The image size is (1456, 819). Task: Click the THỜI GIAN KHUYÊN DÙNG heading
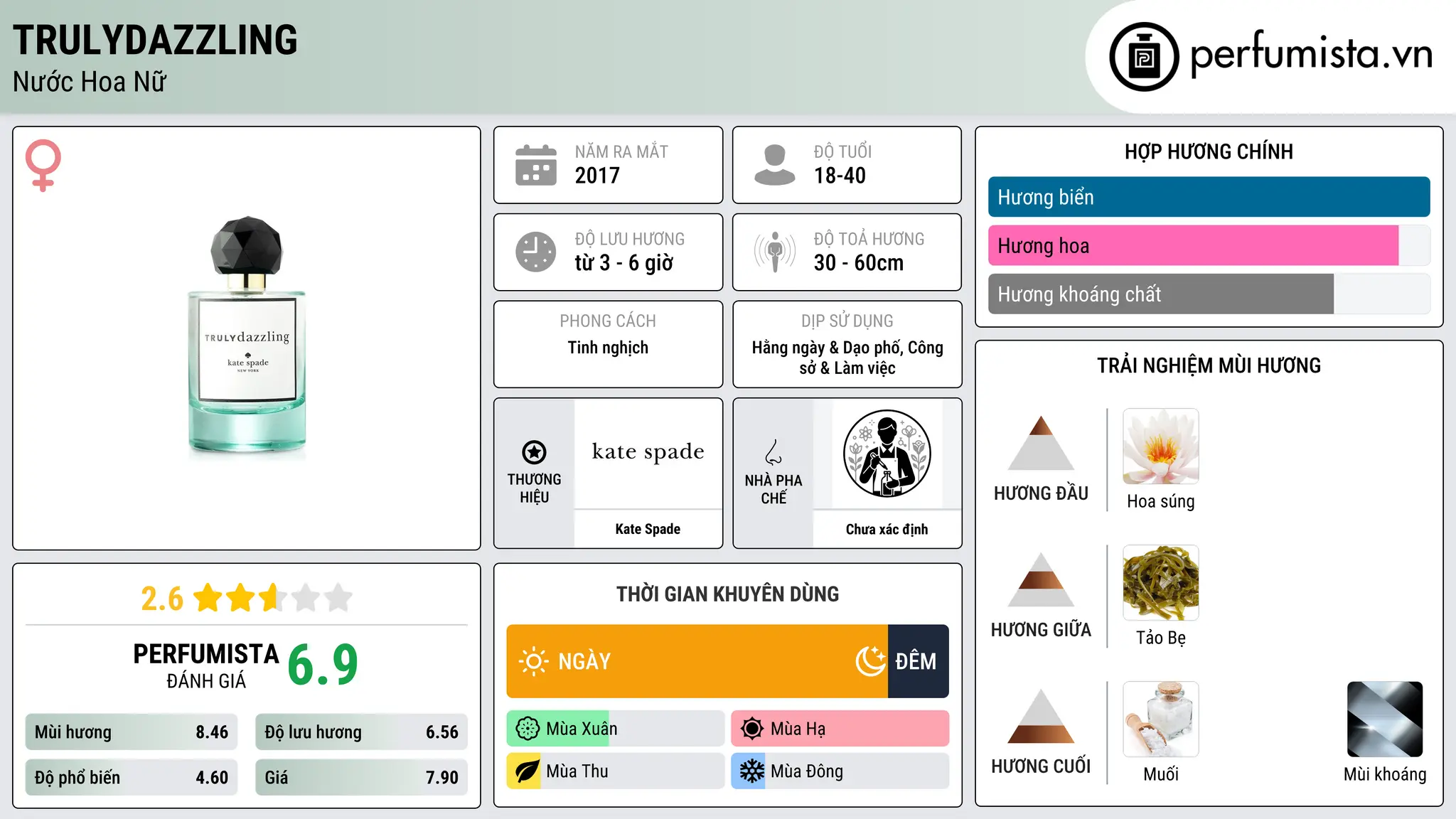point(727,594)
